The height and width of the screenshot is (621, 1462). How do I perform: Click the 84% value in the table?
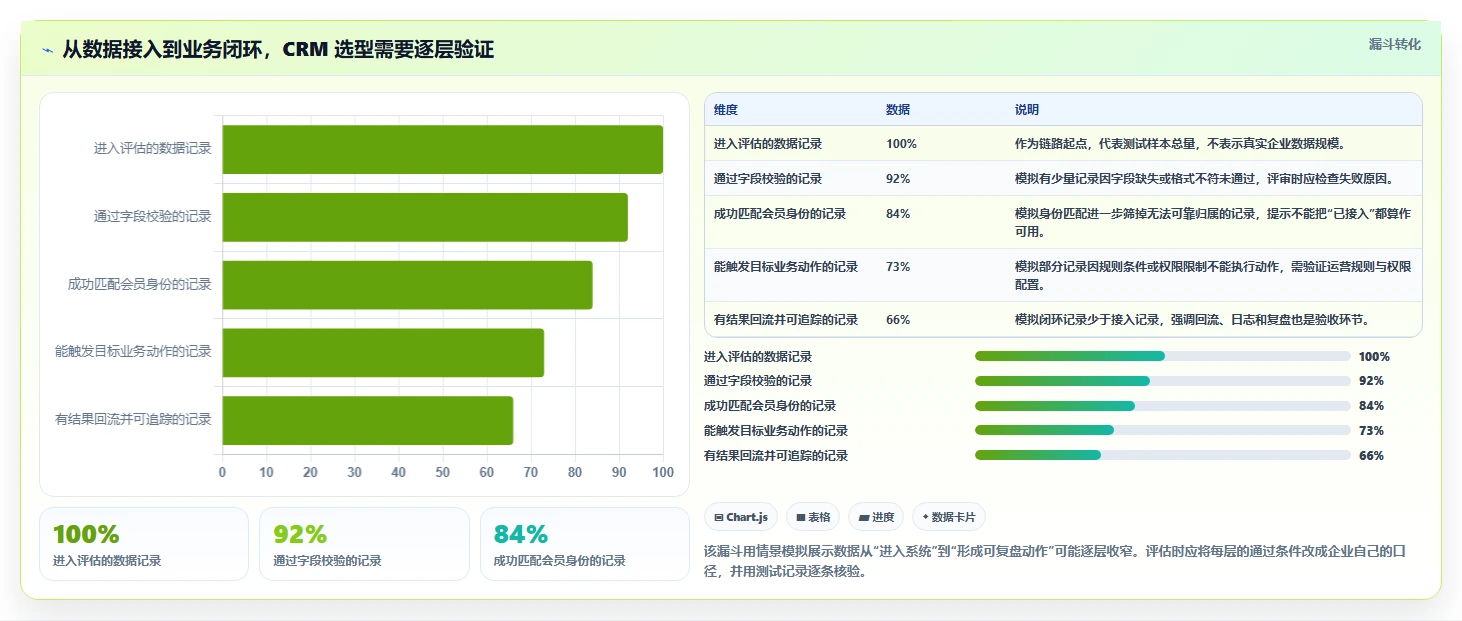pos(898,214)
